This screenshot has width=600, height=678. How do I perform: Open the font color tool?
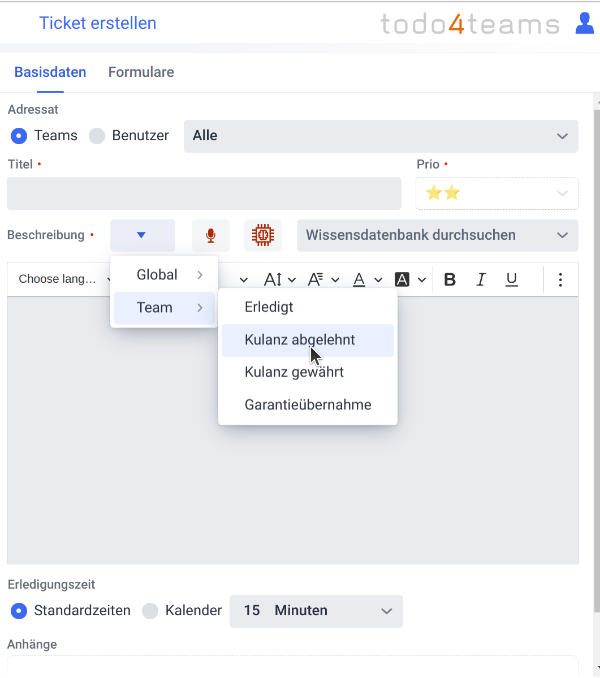tap(359, 280)
